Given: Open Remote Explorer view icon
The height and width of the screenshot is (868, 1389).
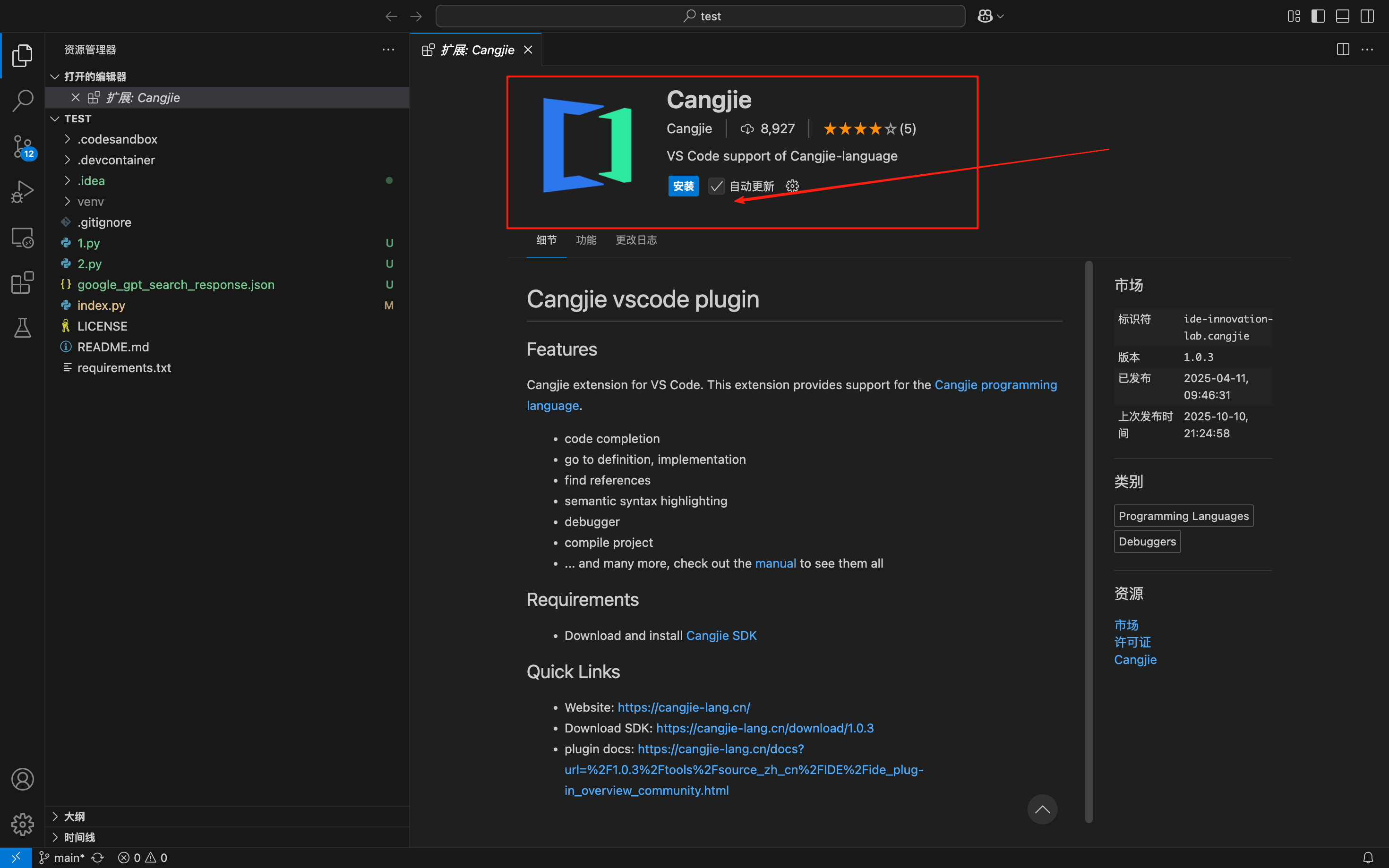Looking at the screenshot, I should (22, 237).
